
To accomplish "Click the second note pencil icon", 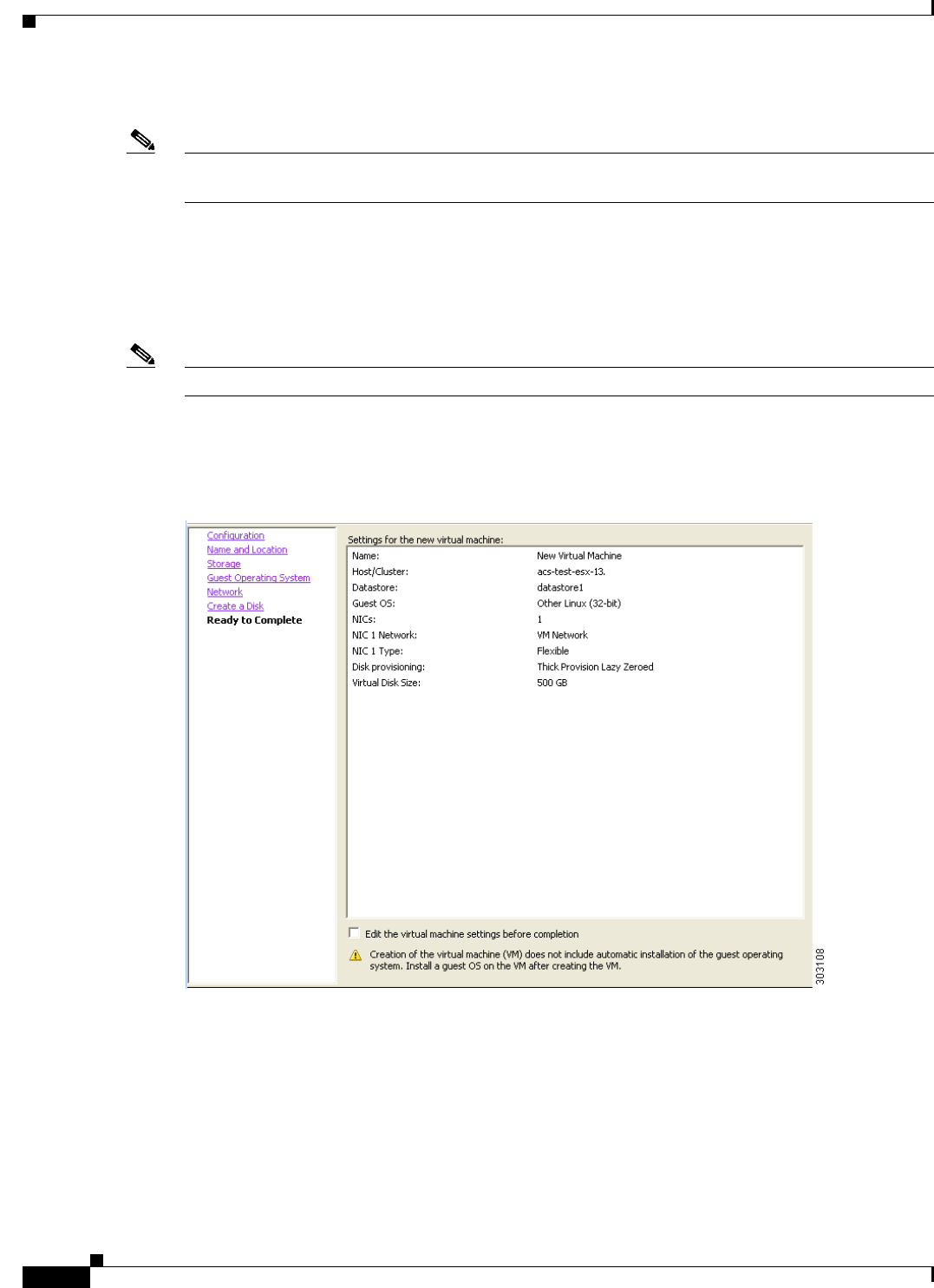I will (142, 354).
